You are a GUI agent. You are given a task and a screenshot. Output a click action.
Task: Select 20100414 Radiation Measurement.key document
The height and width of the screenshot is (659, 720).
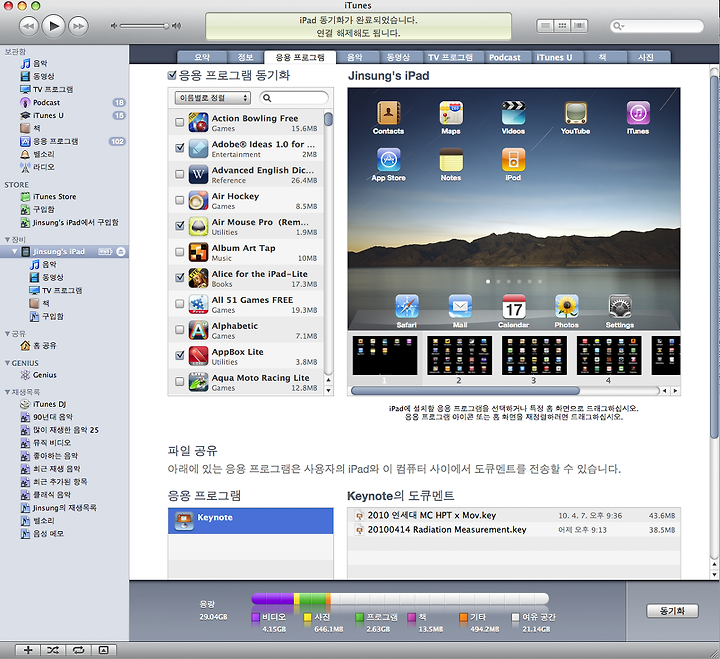point(514,529)
